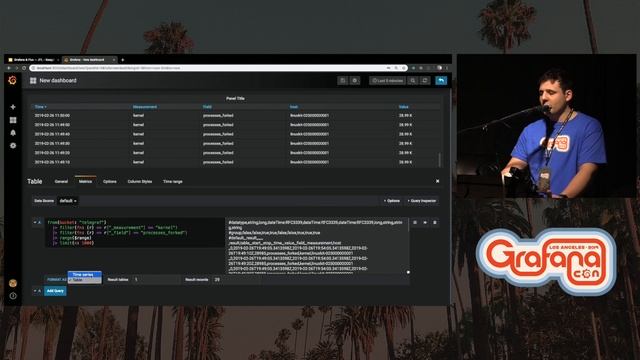Click the table row timed 11:49:10
Image resolution: width=640 pixels, height=360 pixels.
[x=236, y=162]
